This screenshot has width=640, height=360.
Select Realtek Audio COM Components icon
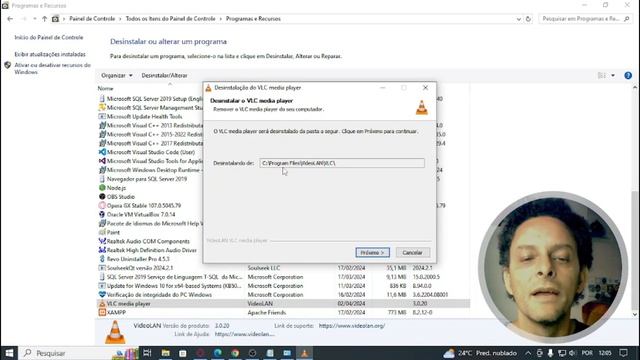pyautogui.click(x=102, y=241)
